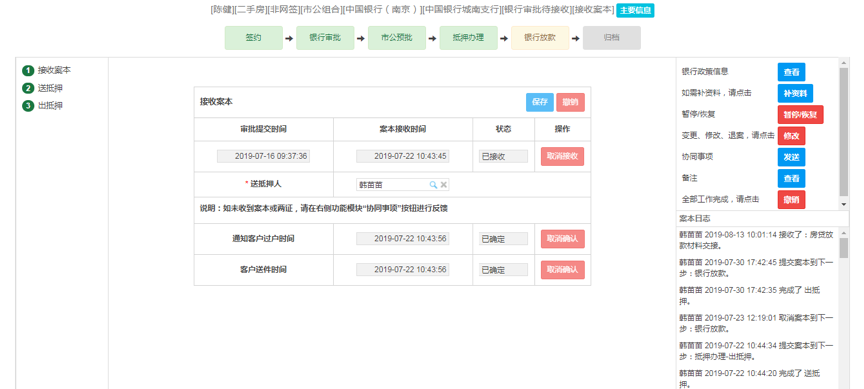864x389 pixels.
Task: Click the 客户送件时间 date field
Action: (x=403, y=270)
